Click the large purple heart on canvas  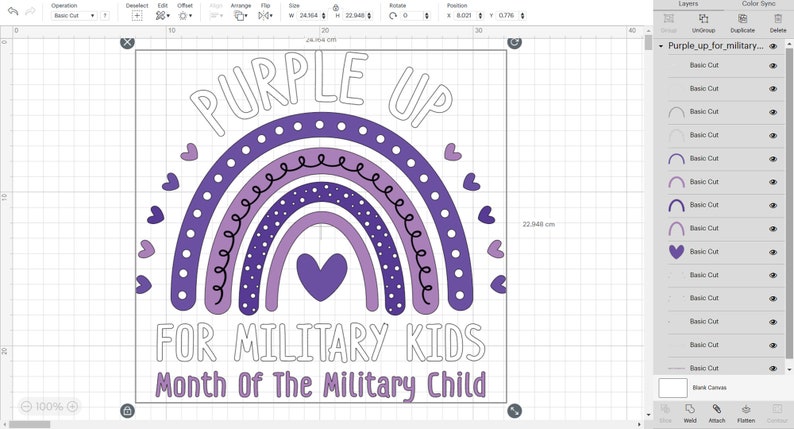322,276
